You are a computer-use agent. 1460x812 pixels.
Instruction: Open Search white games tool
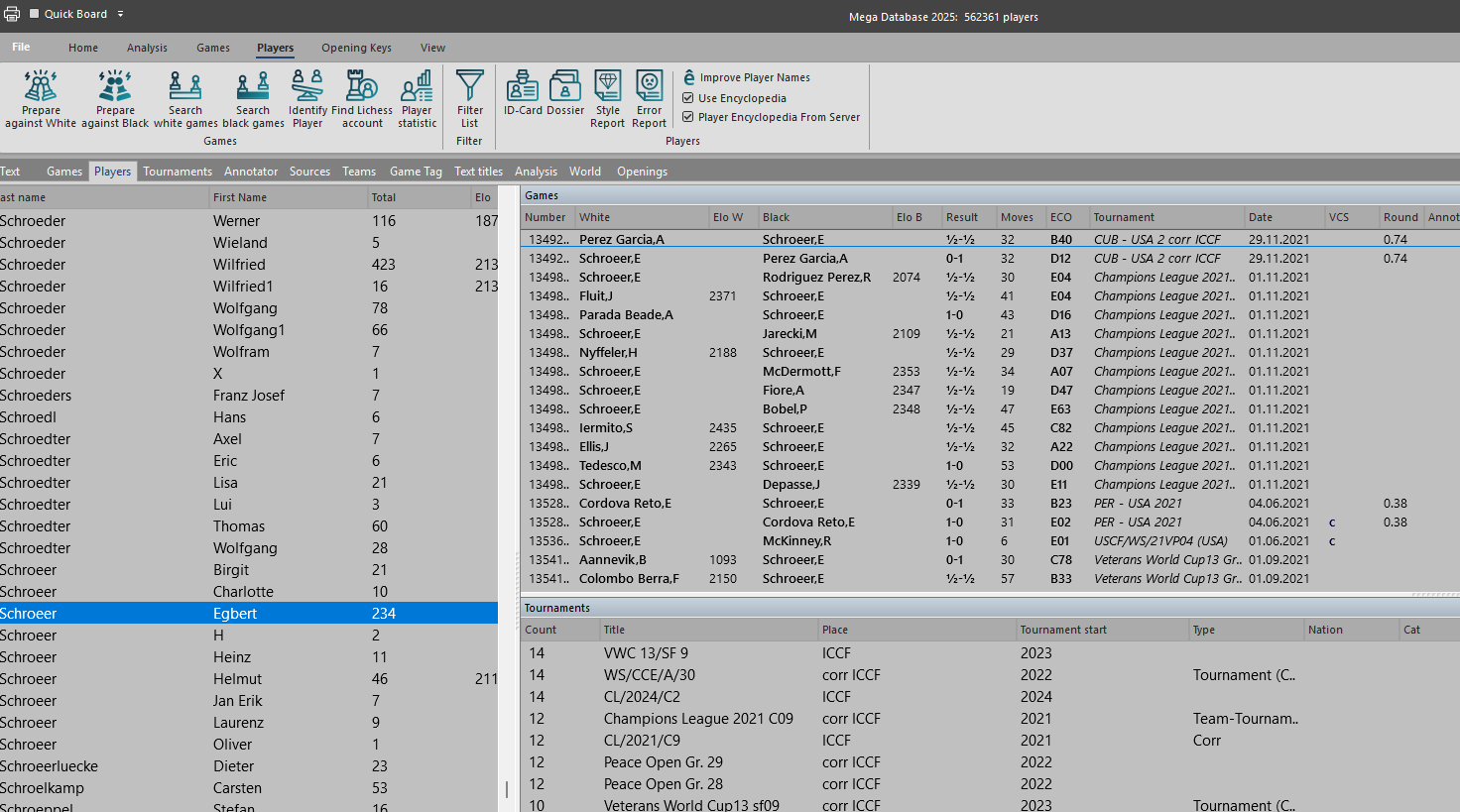(185, 98)
